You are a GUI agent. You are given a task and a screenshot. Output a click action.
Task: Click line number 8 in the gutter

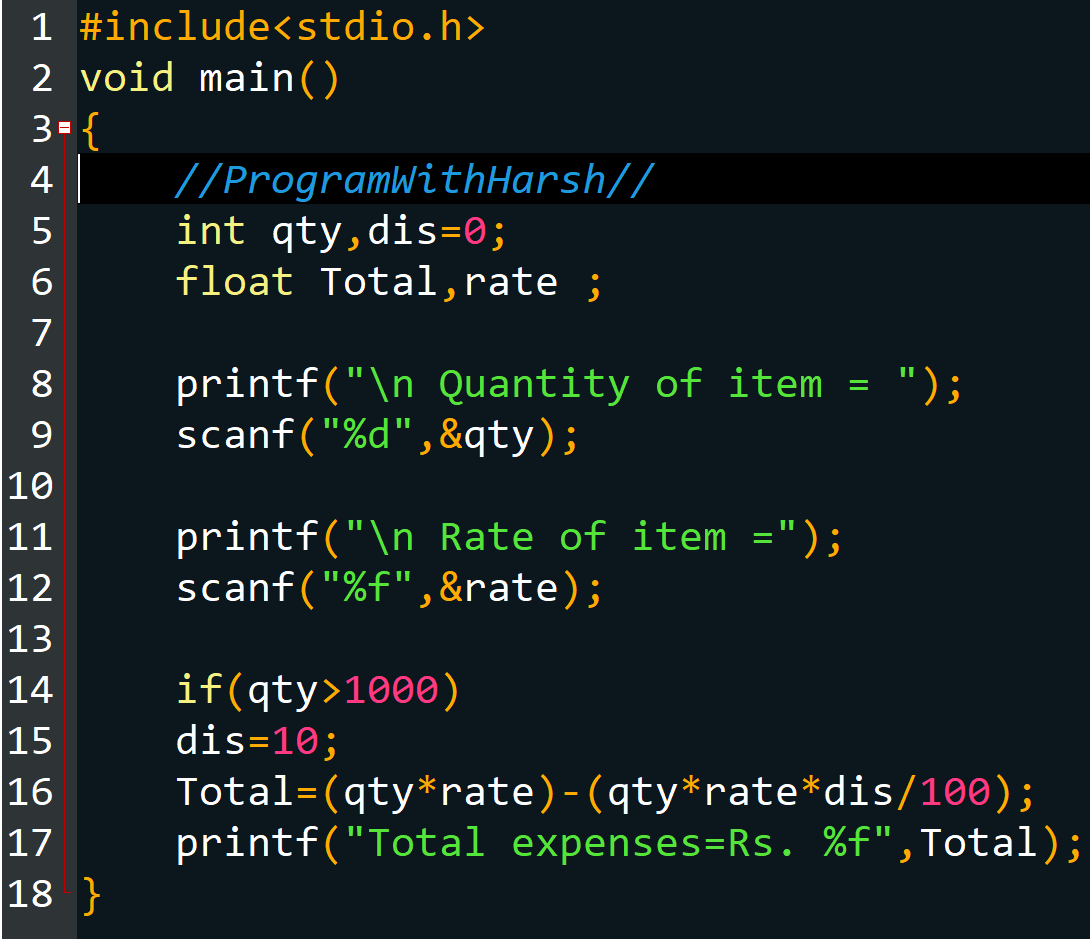click(x=42, y=384)
